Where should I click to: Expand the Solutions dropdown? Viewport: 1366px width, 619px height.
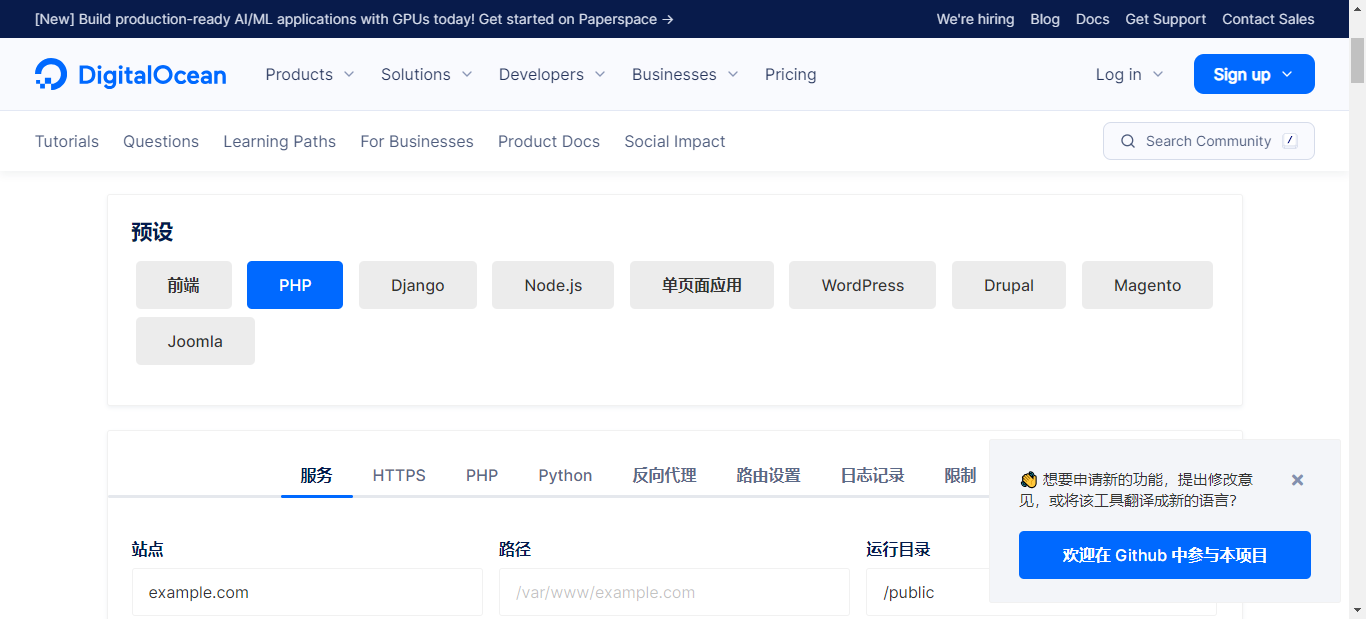427,74
